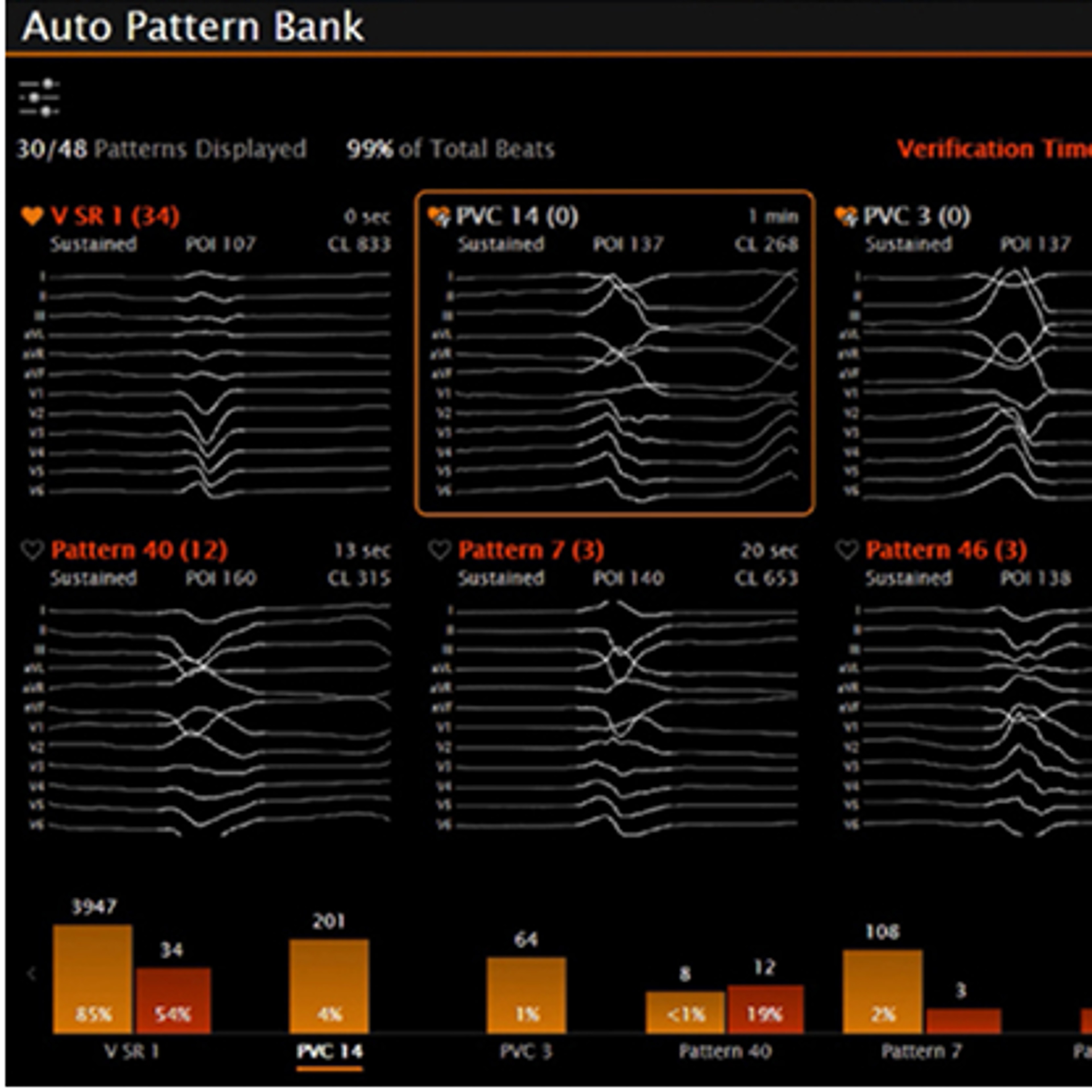Toggle the PVC 14 heart icon

[439, 216]
